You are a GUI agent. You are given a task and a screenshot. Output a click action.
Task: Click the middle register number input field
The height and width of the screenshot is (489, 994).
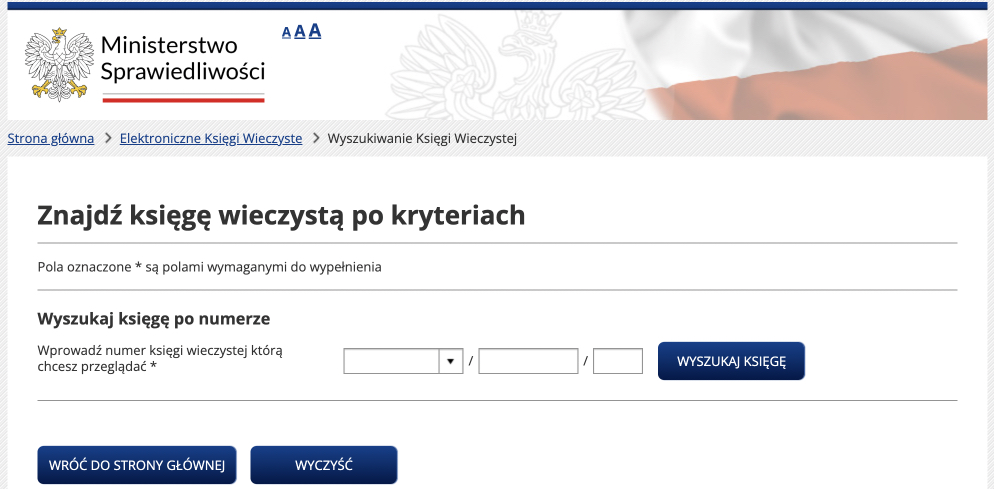coord(528,361)
